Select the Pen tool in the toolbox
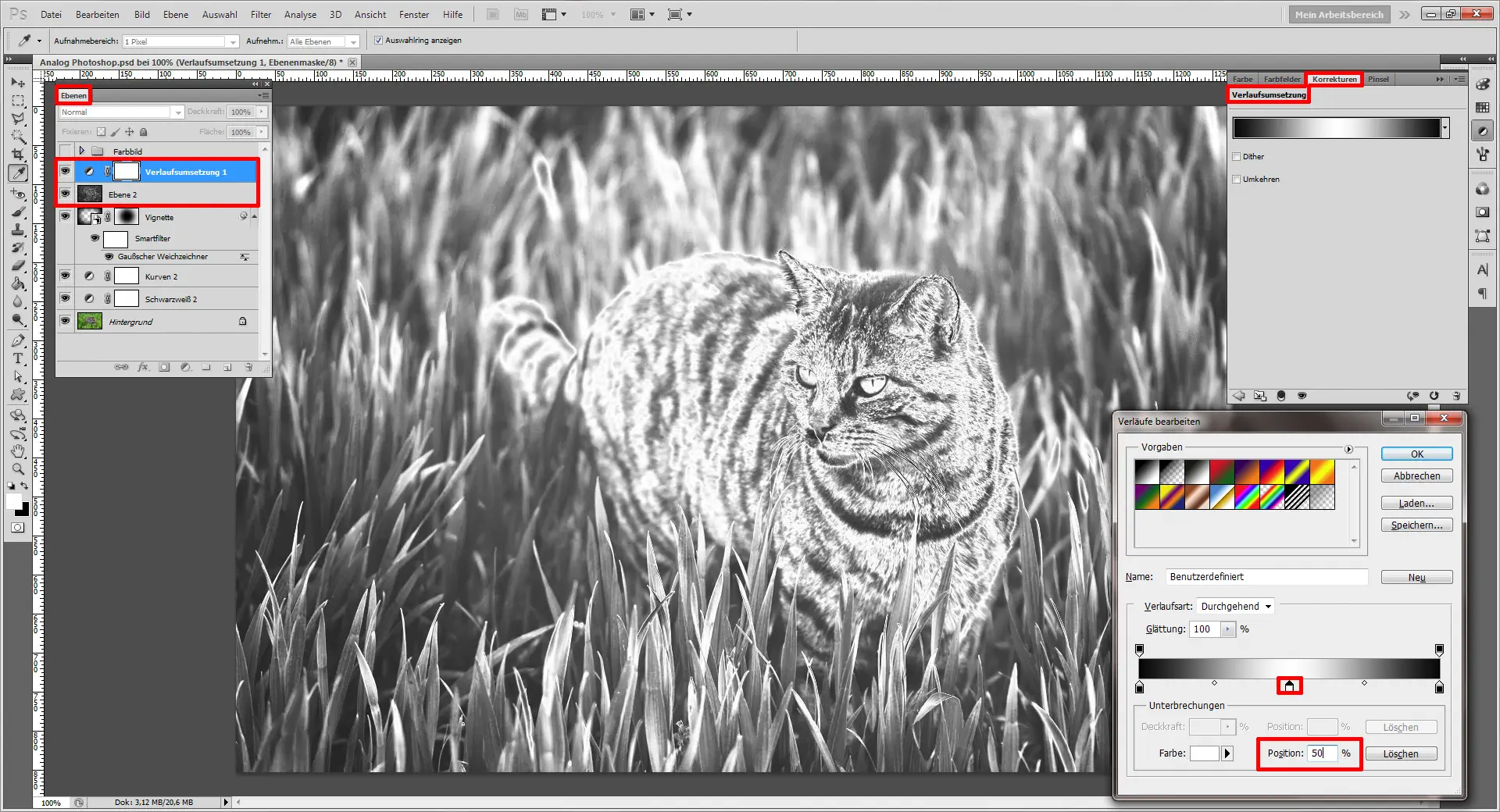The width and height of the screenshot is (1500, 812). 19,340
